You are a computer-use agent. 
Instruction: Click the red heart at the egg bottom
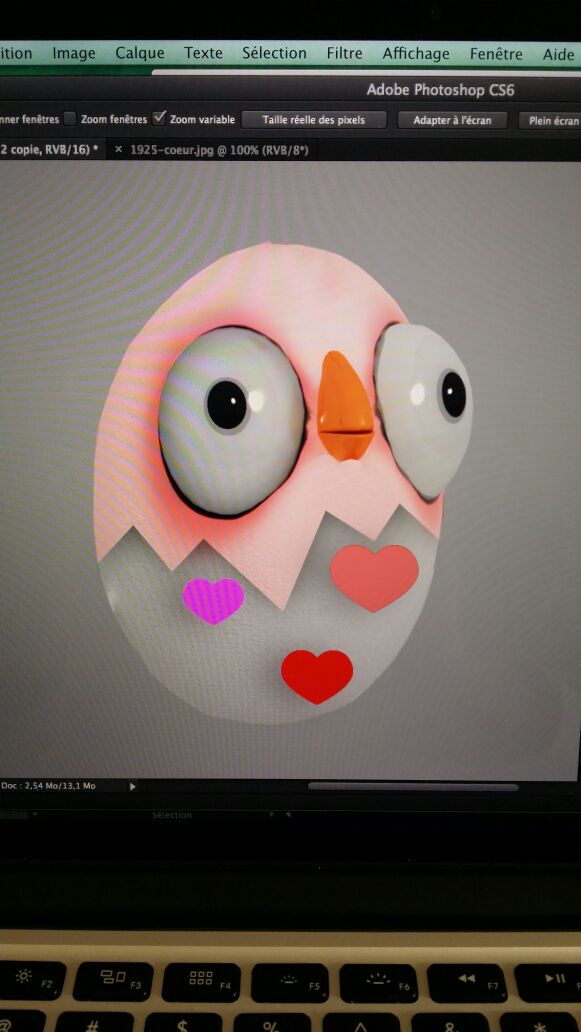click(x=316, y=677)
